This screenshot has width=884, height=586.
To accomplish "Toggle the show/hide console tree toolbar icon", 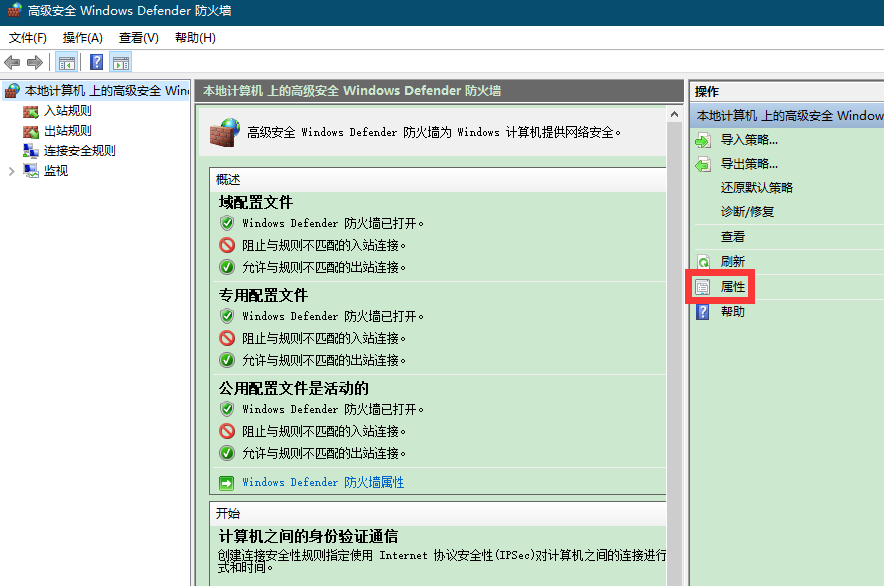I will pyautogui.click(x=67, y=63).
